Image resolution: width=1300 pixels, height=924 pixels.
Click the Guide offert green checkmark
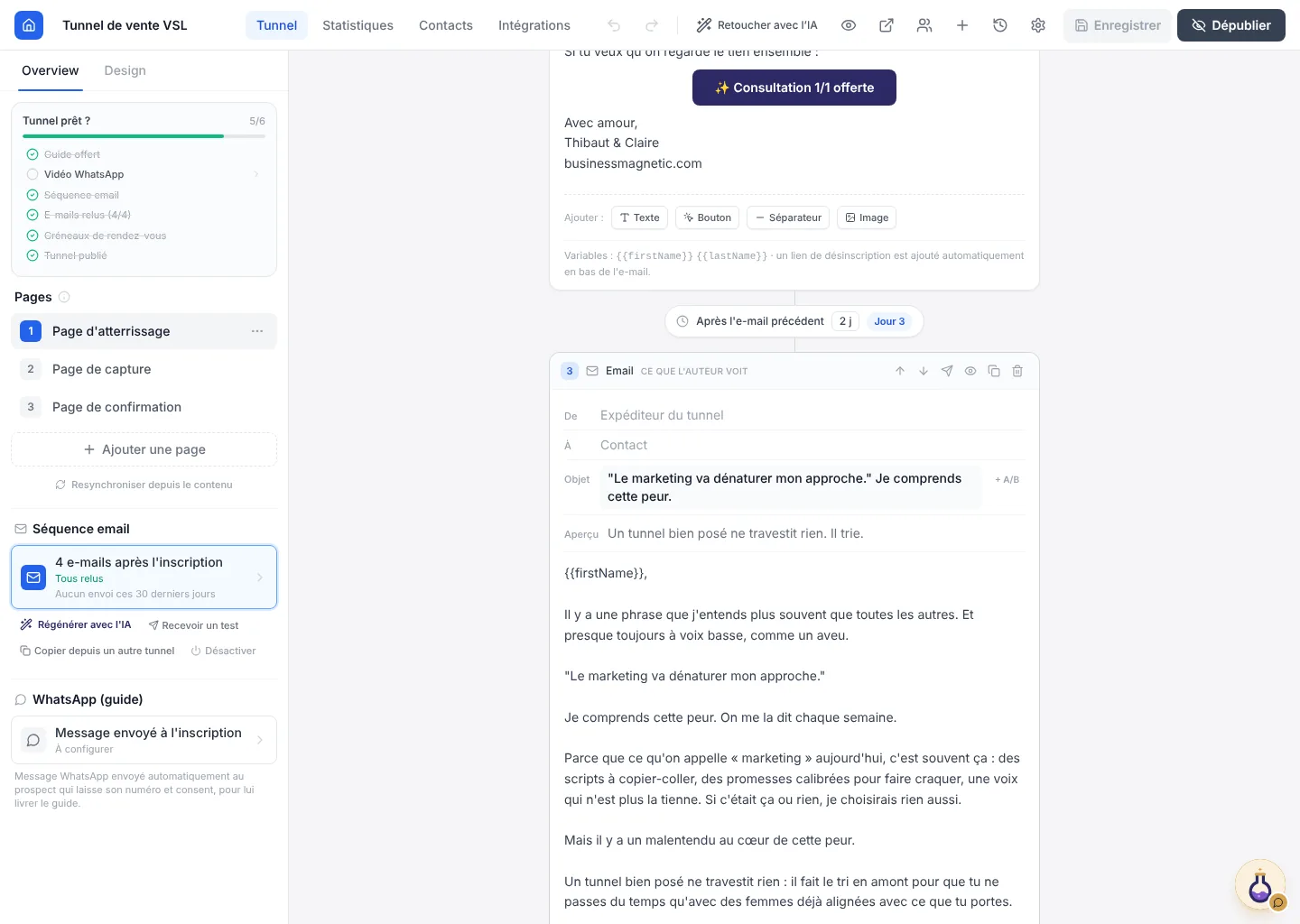(32, 154)
